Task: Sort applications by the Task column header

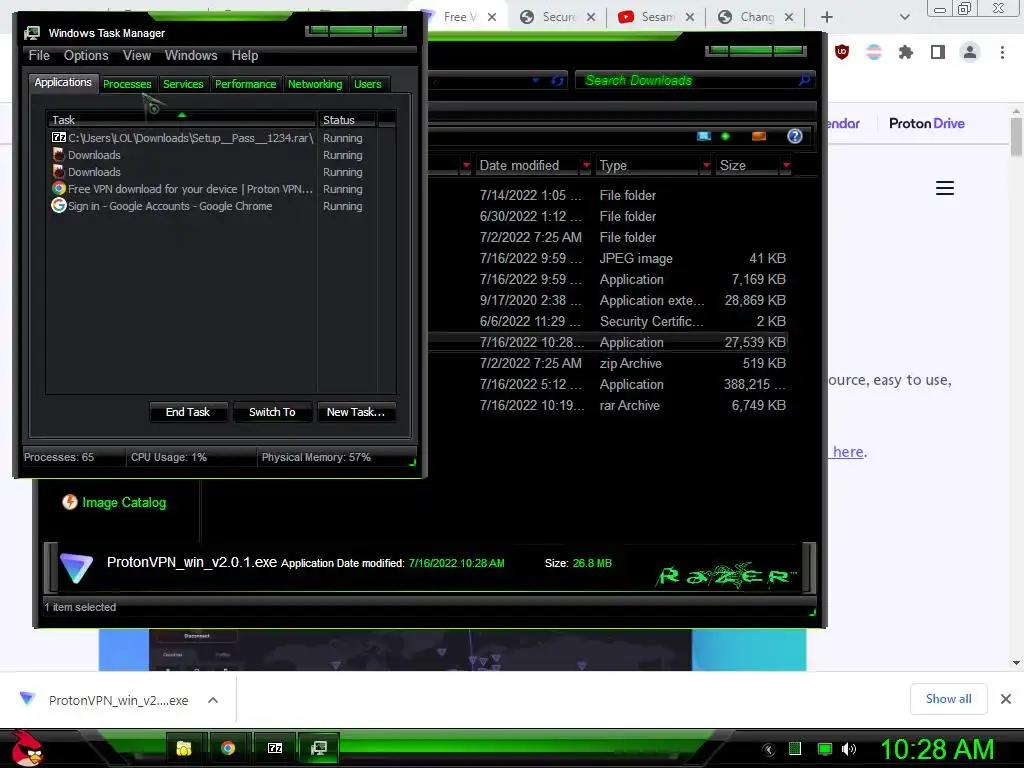Action: tap(181, 120)
